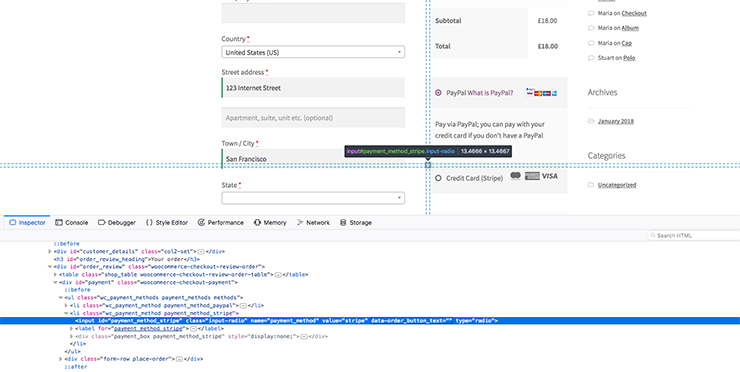Click ellipsis badge in payment_method_paypal node

[244, 305]
